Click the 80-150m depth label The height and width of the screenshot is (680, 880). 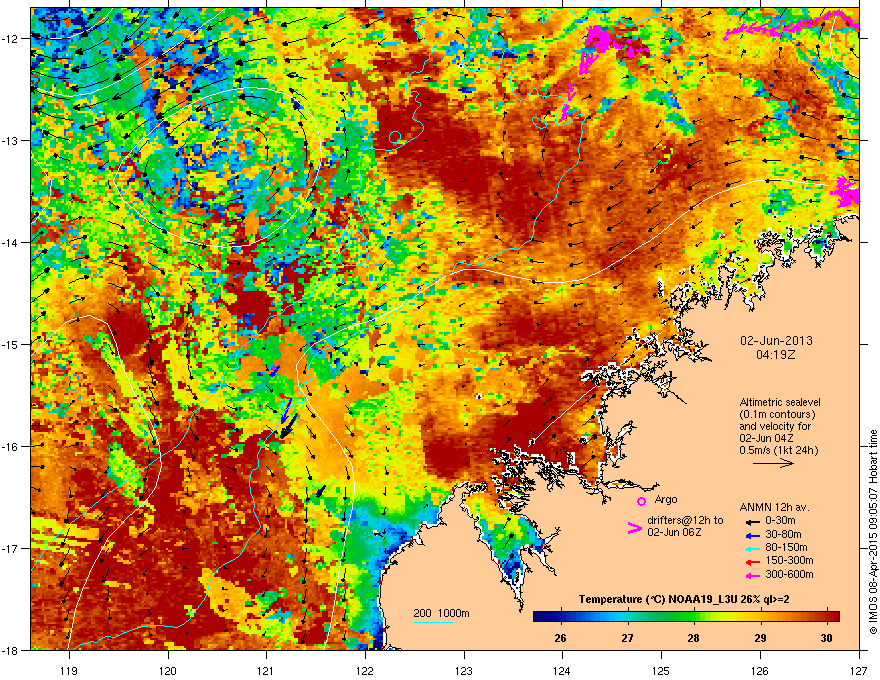click(786, 547)
